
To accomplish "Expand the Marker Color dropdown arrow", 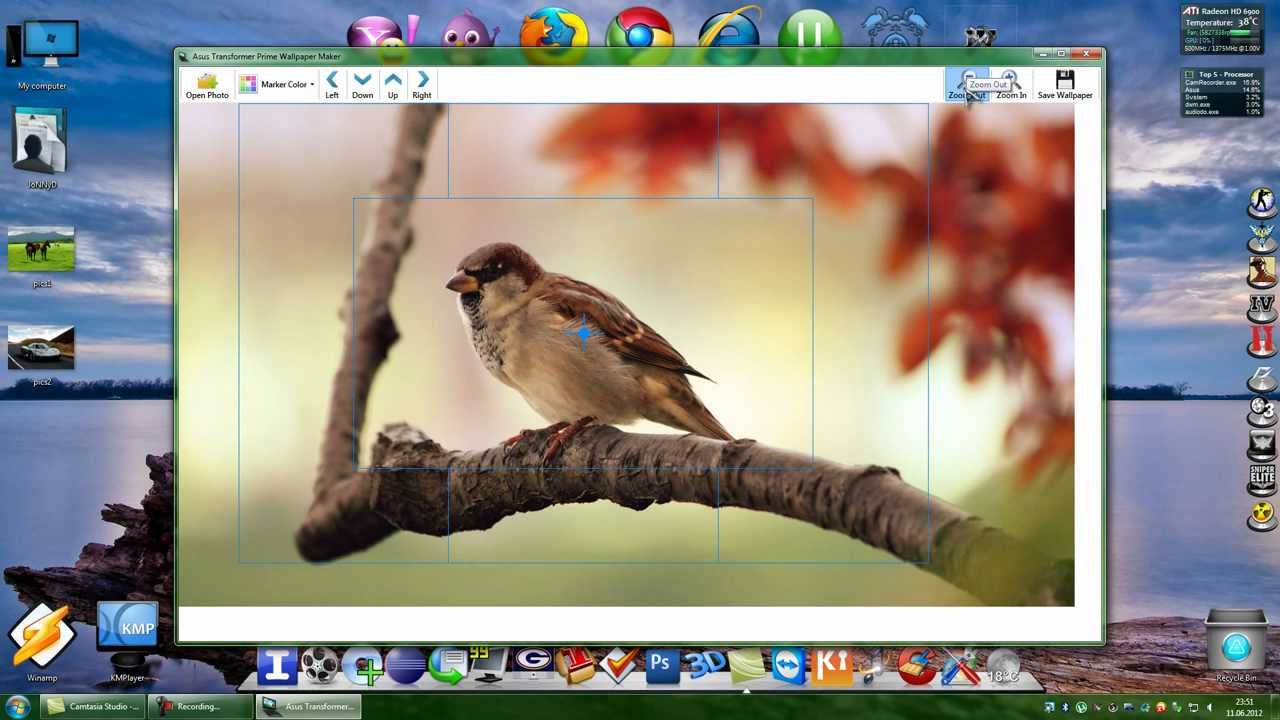I will click(312, 85).
